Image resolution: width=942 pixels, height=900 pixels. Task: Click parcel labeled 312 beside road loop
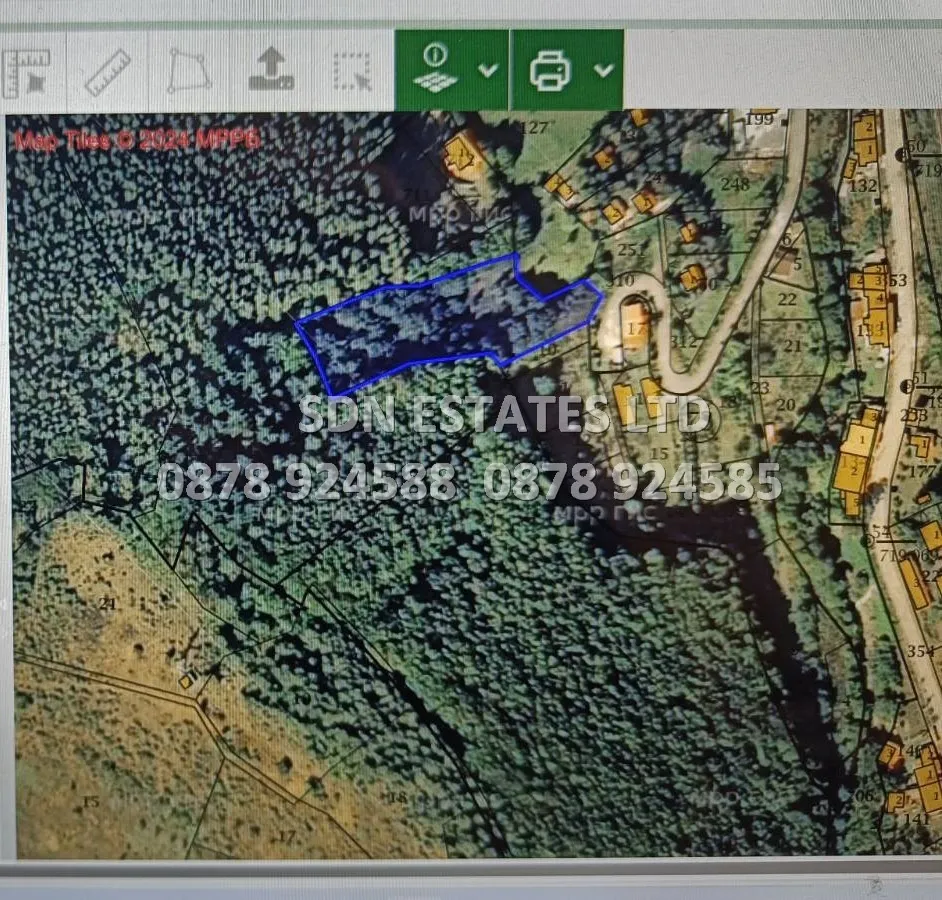tap(685, 341)
